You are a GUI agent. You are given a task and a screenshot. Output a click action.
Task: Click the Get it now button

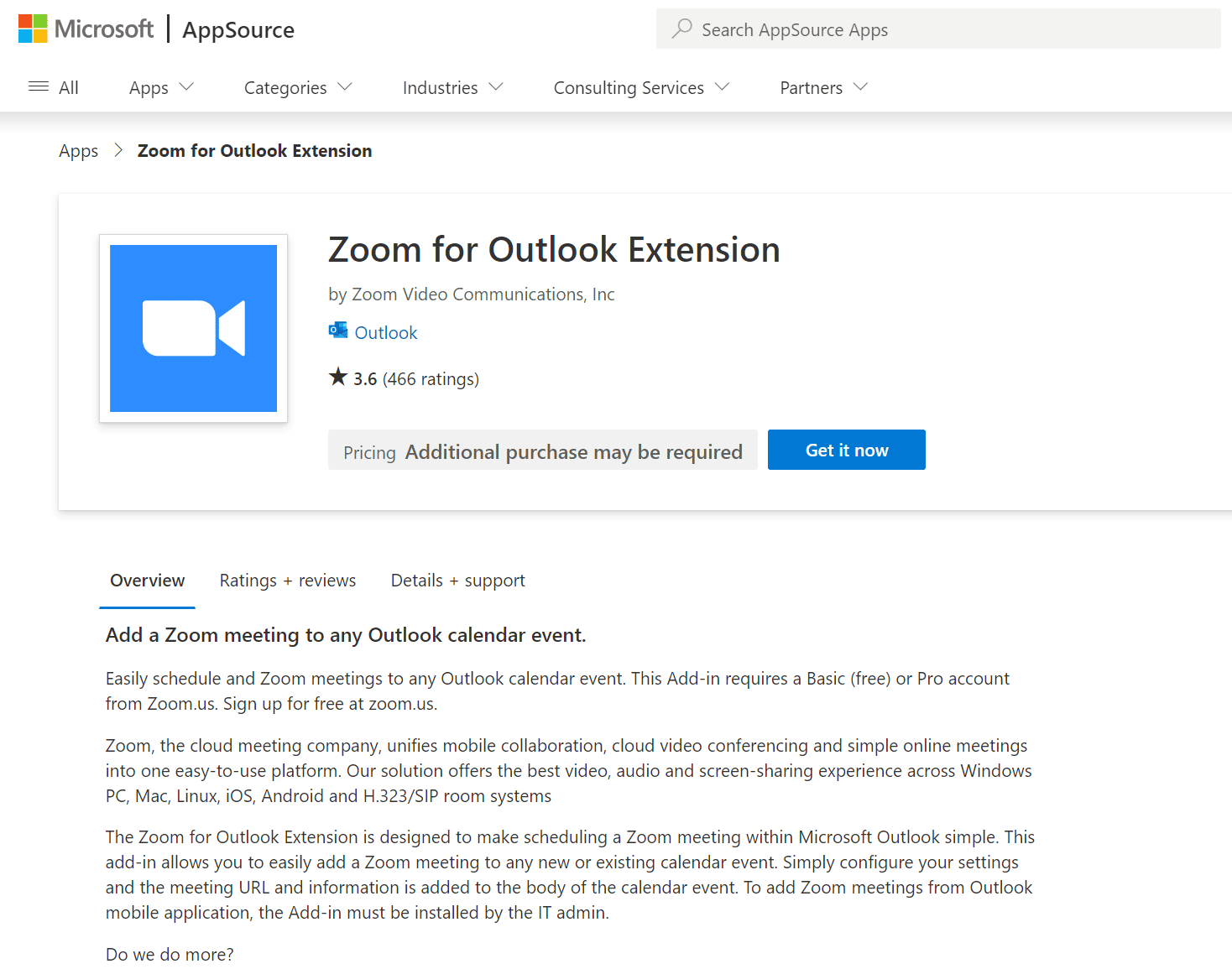tap(846, 450)
